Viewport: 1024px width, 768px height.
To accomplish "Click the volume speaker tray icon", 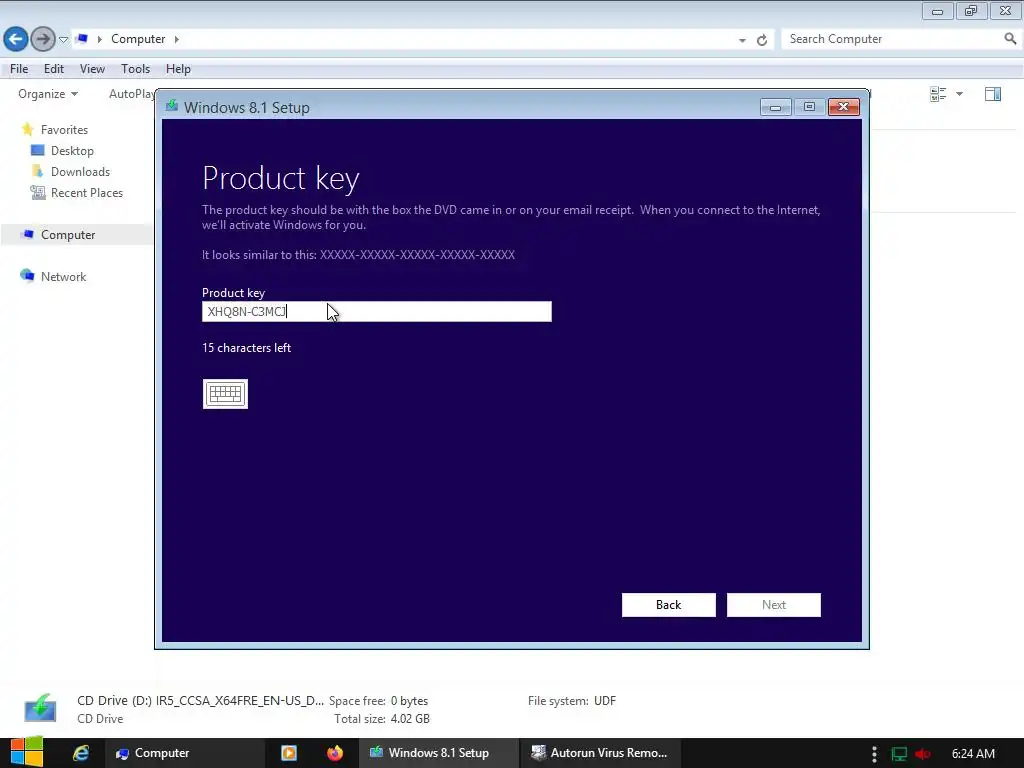I will click(923, 754).
